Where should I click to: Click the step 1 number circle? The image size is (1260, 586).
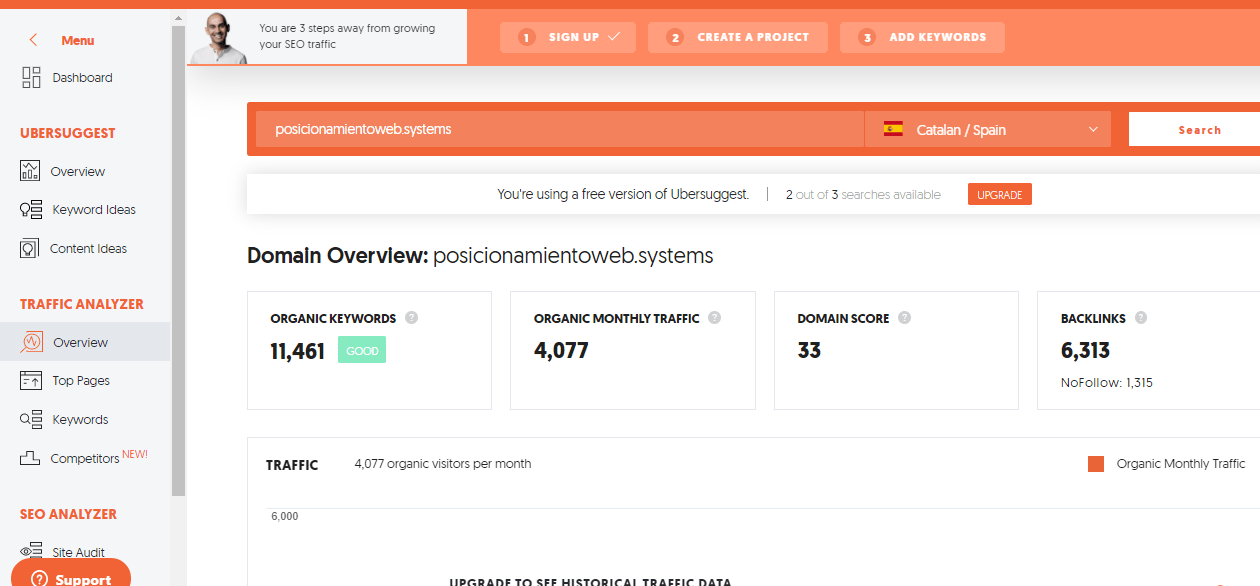(x=526, y=38)
